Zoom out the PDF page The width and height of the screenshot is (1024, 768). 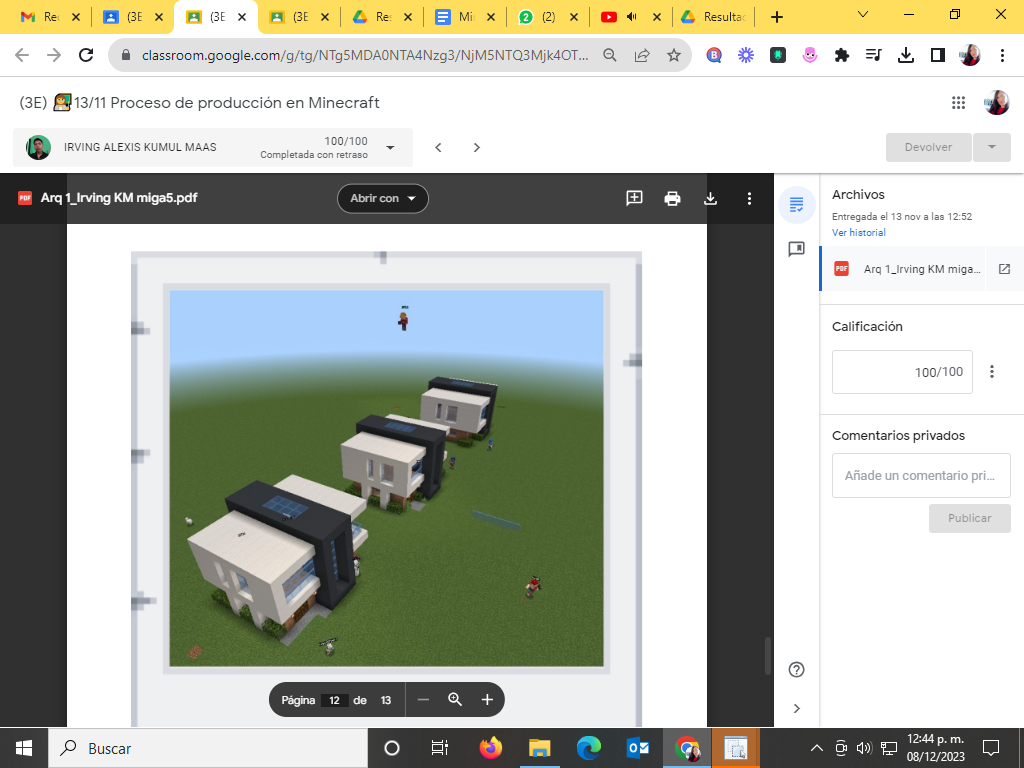tap(423, 700)
